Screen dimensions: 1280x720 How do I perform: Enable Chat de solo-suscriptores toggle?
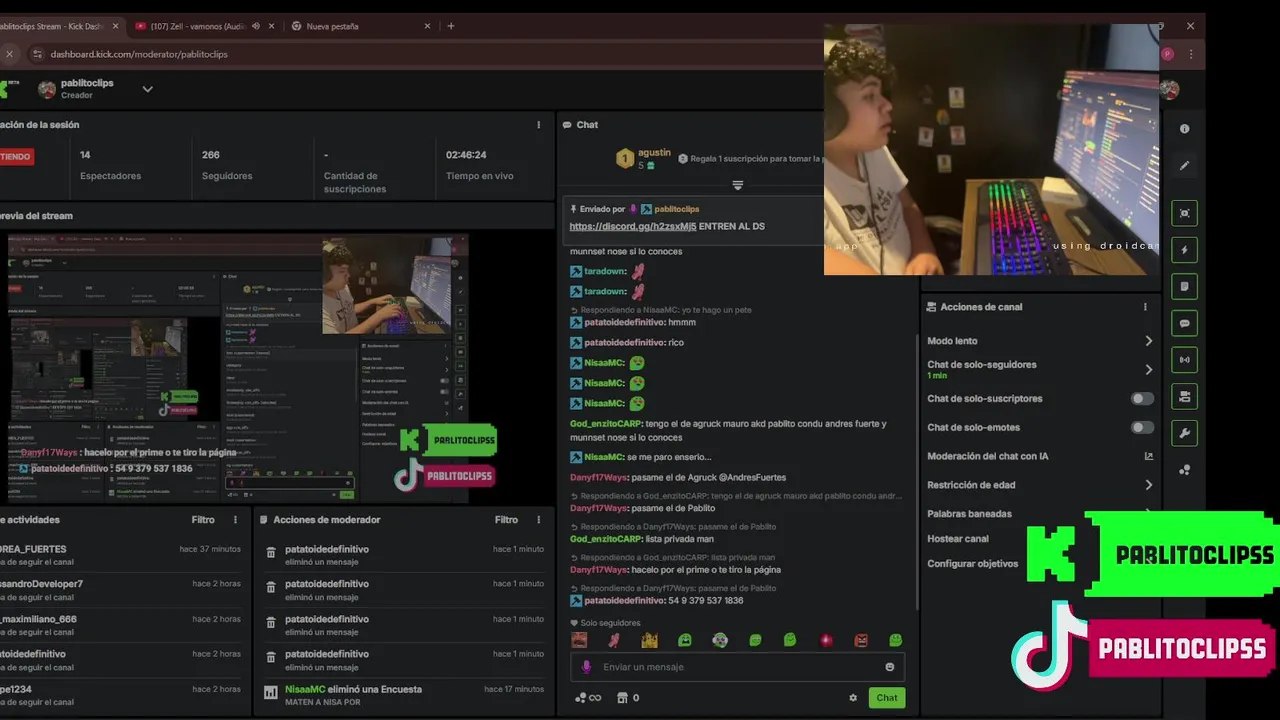[1142, 398]
